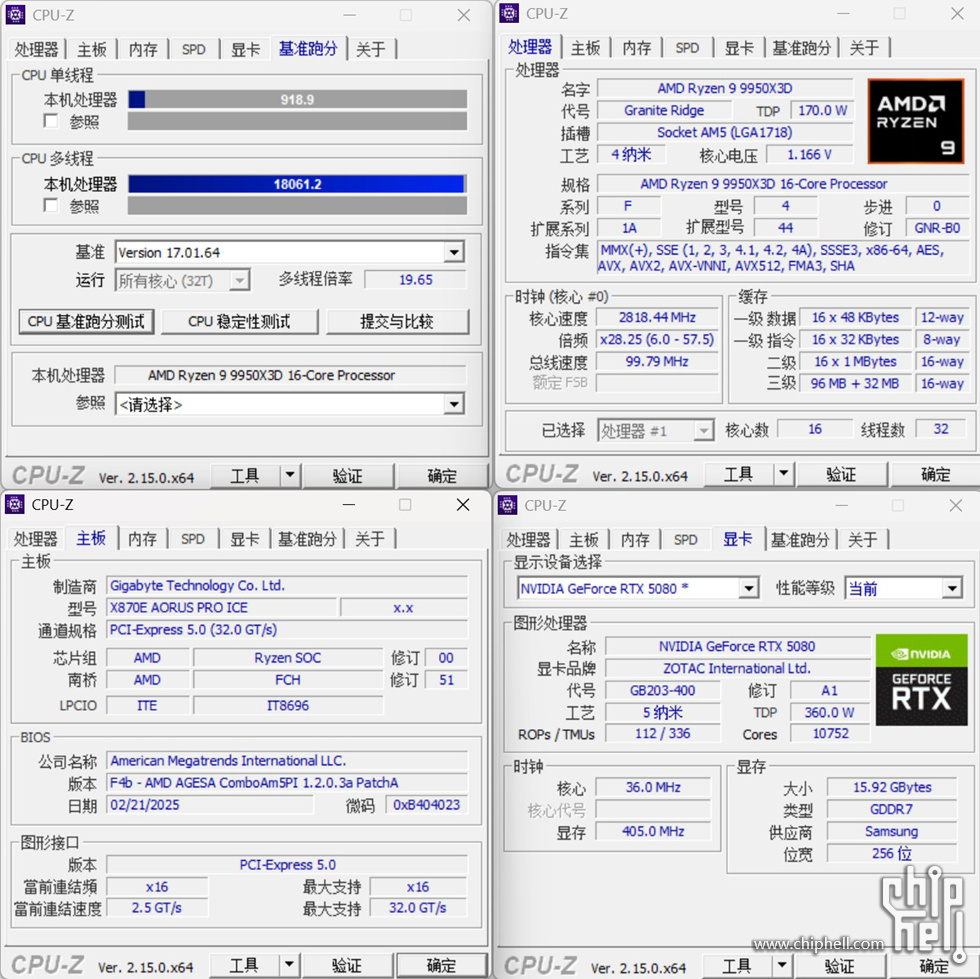
Task: Open the 处理器 tab in the graphics window
Action: (x=528, y=540)
